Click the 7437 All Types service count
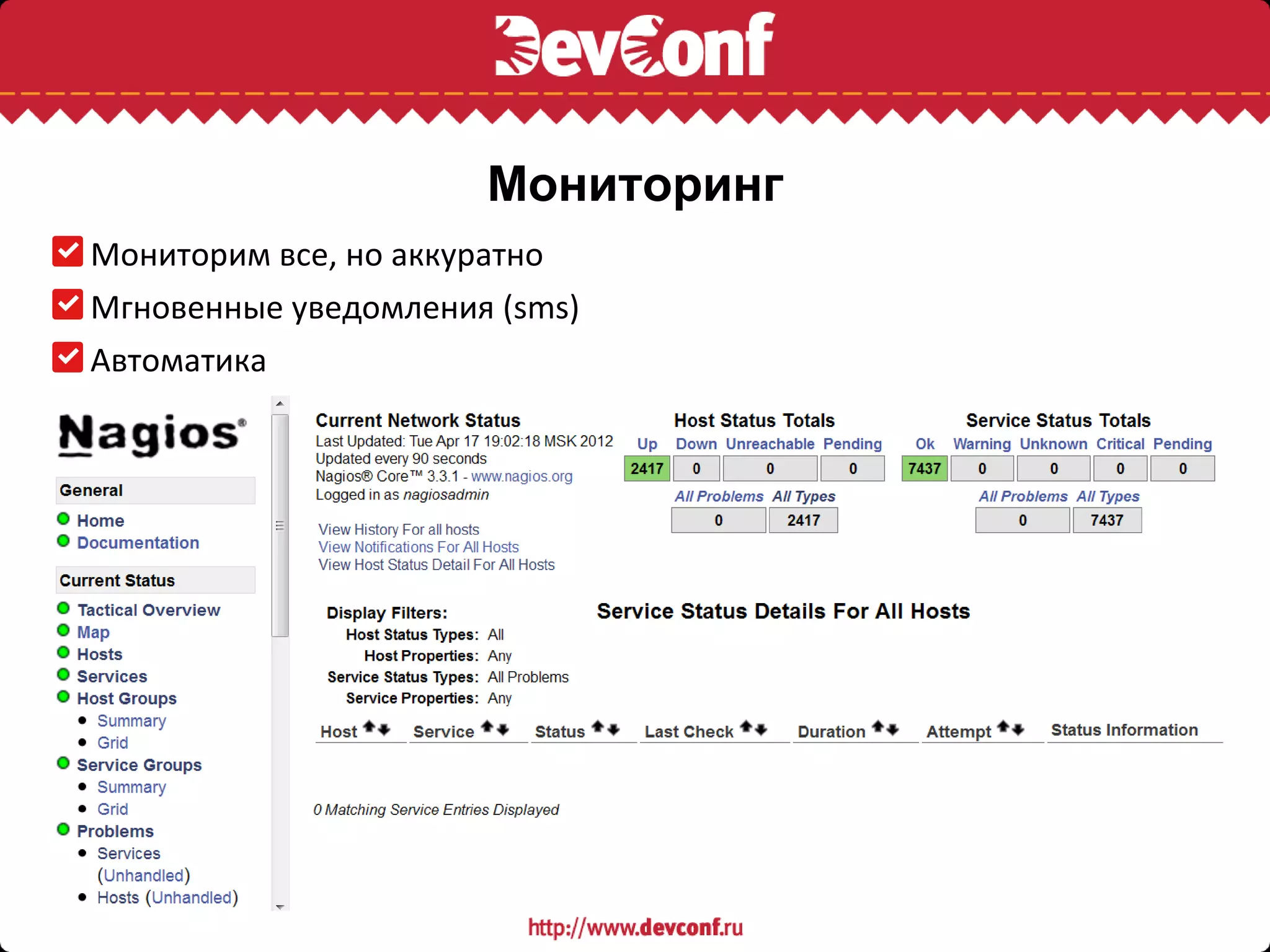 click(1107, 520)
